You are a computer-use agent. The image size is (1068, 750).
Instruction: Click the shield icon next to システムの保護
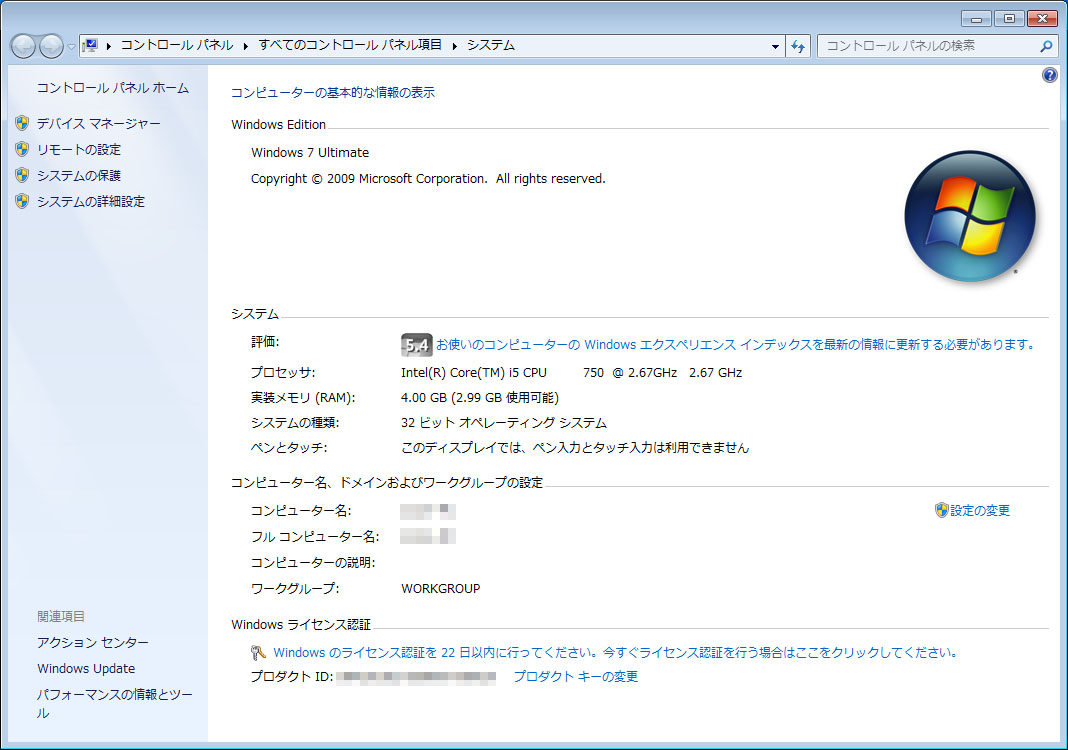pyautogui.click(x=22, y=176)
